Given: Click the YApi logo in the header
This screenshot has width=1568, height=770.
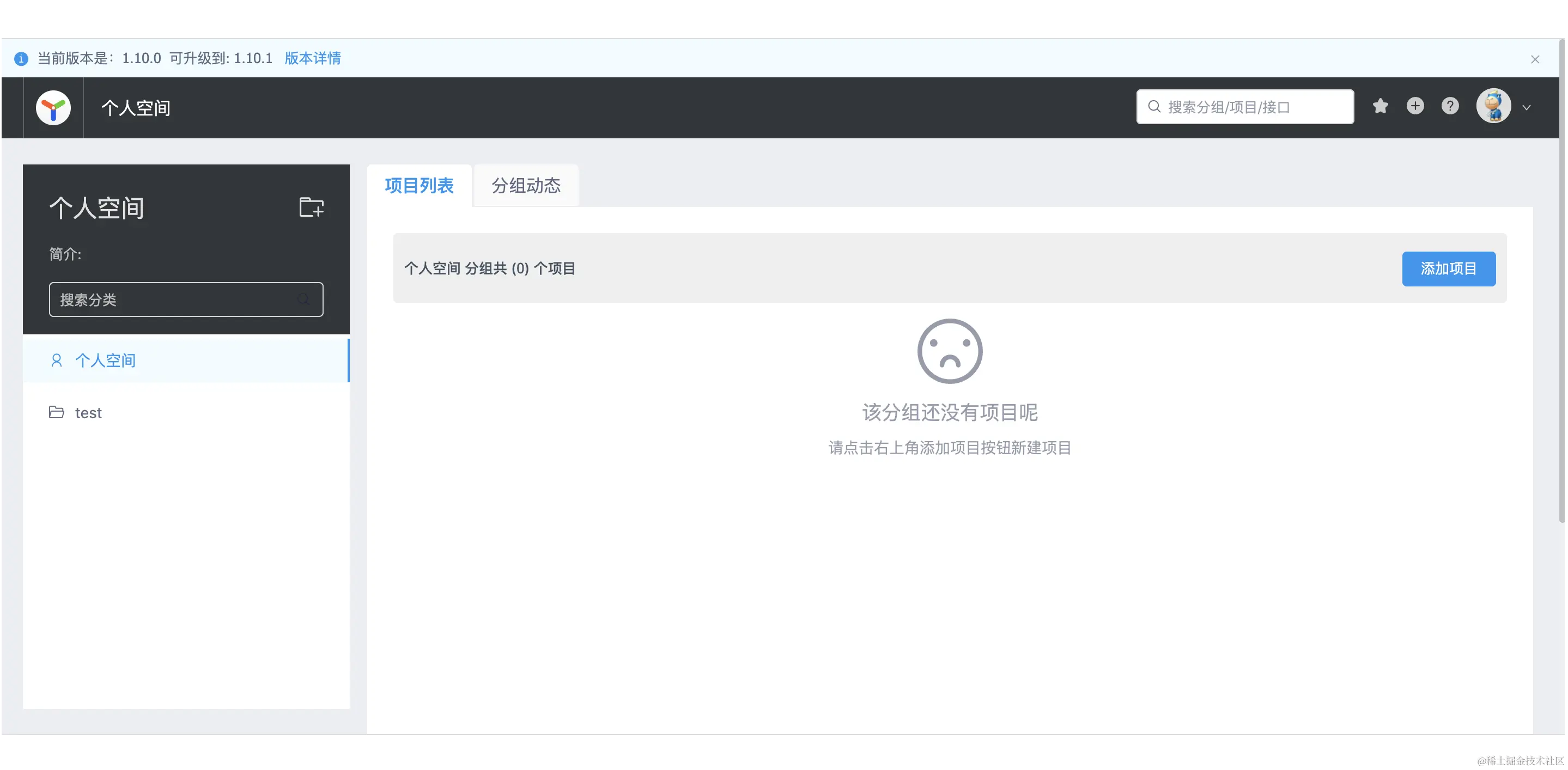Looking at the screenshot, I should (52, 108).
